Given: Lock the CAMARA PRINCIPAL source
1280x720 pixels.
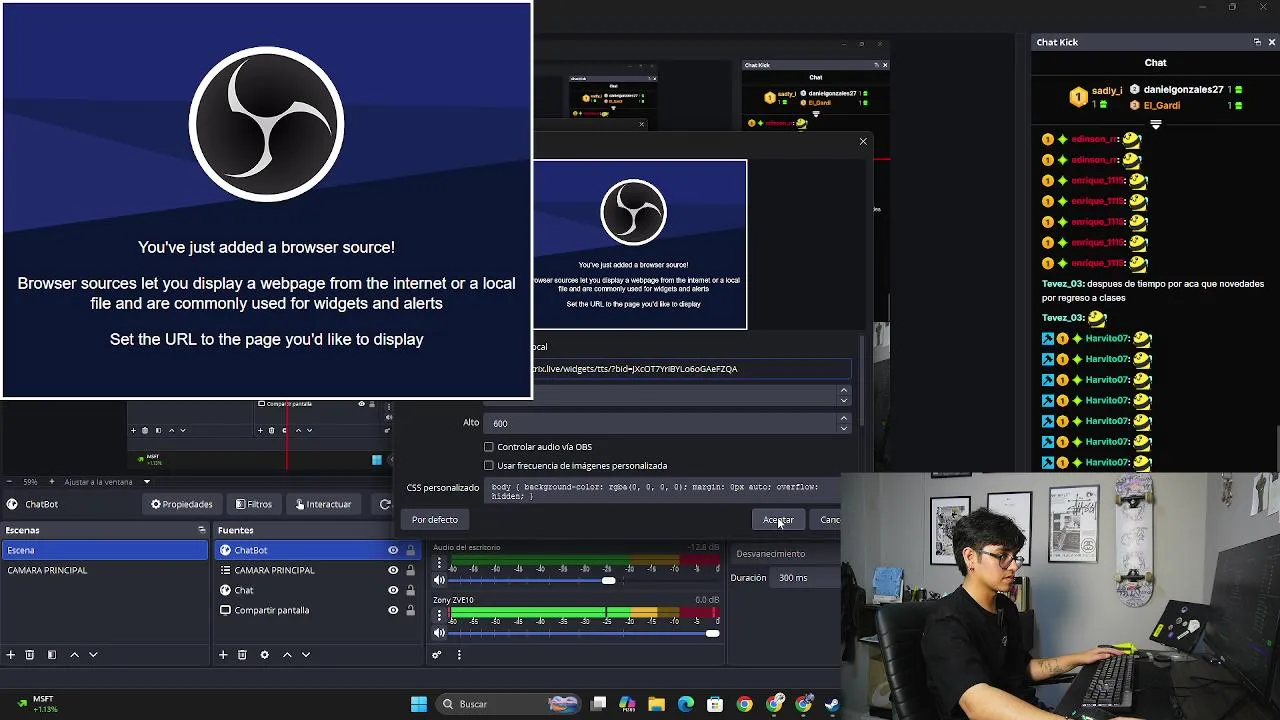Looking at the screenshot, I should pos(410,570).
